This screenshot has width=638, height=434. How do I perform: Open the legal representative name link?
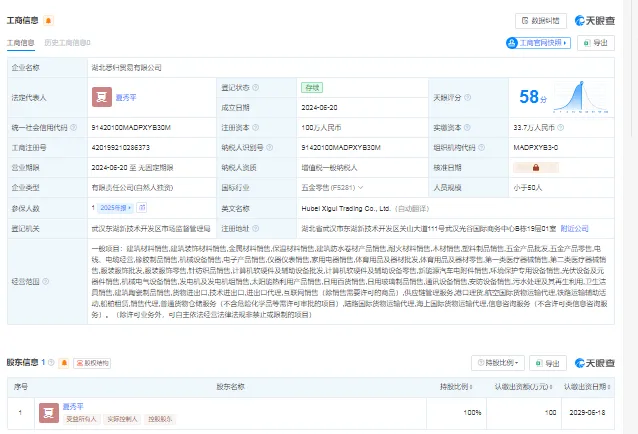pos(126,98)
